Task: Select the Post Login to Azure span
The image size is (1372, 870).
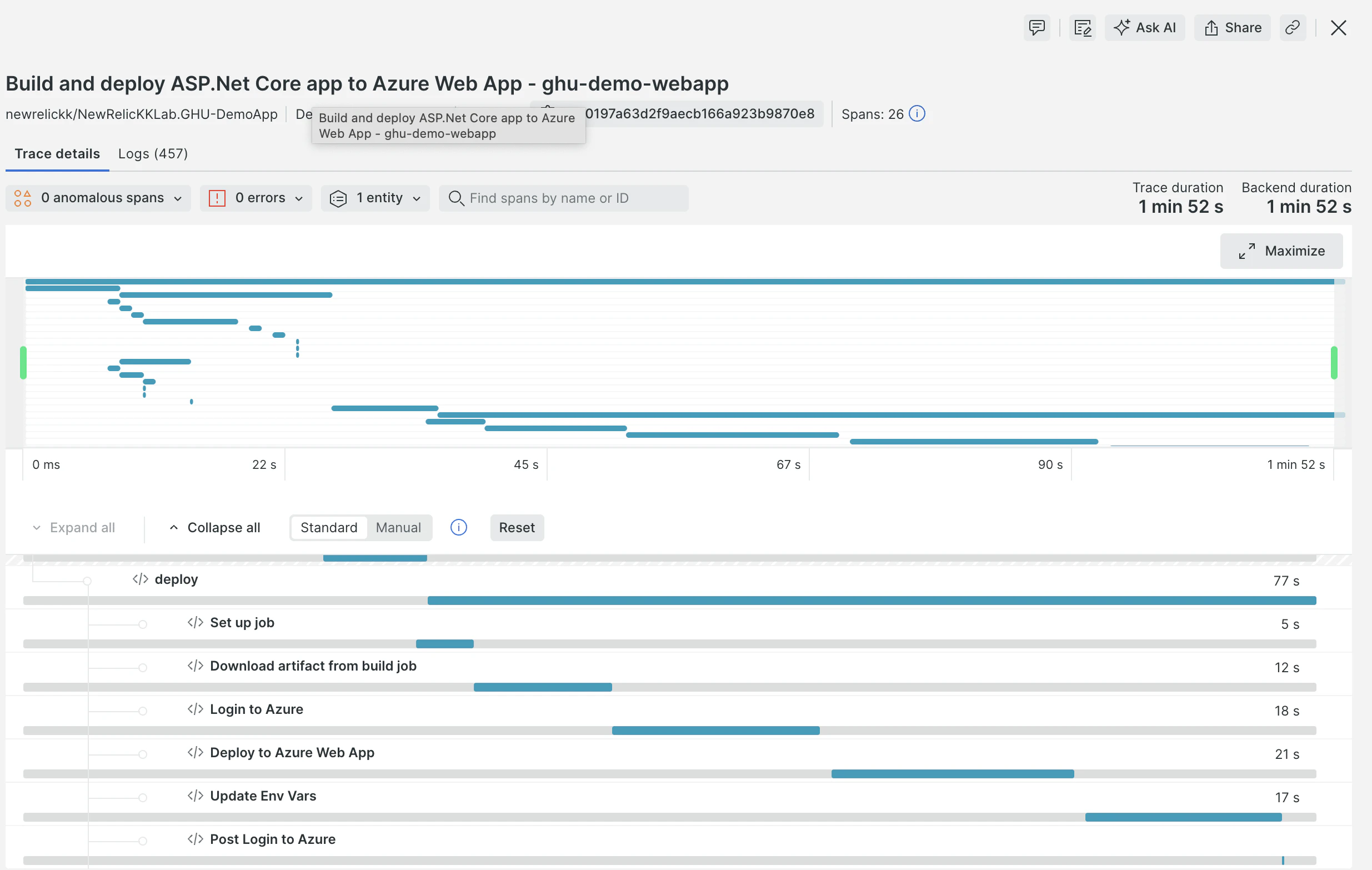Action: 678,847
